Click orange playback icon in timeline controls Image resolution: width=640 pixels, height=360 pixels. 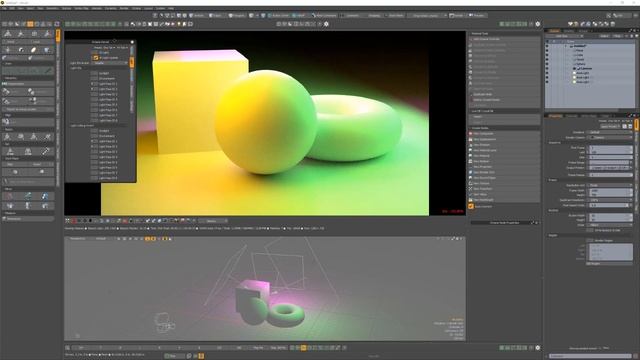coord(303,348)
